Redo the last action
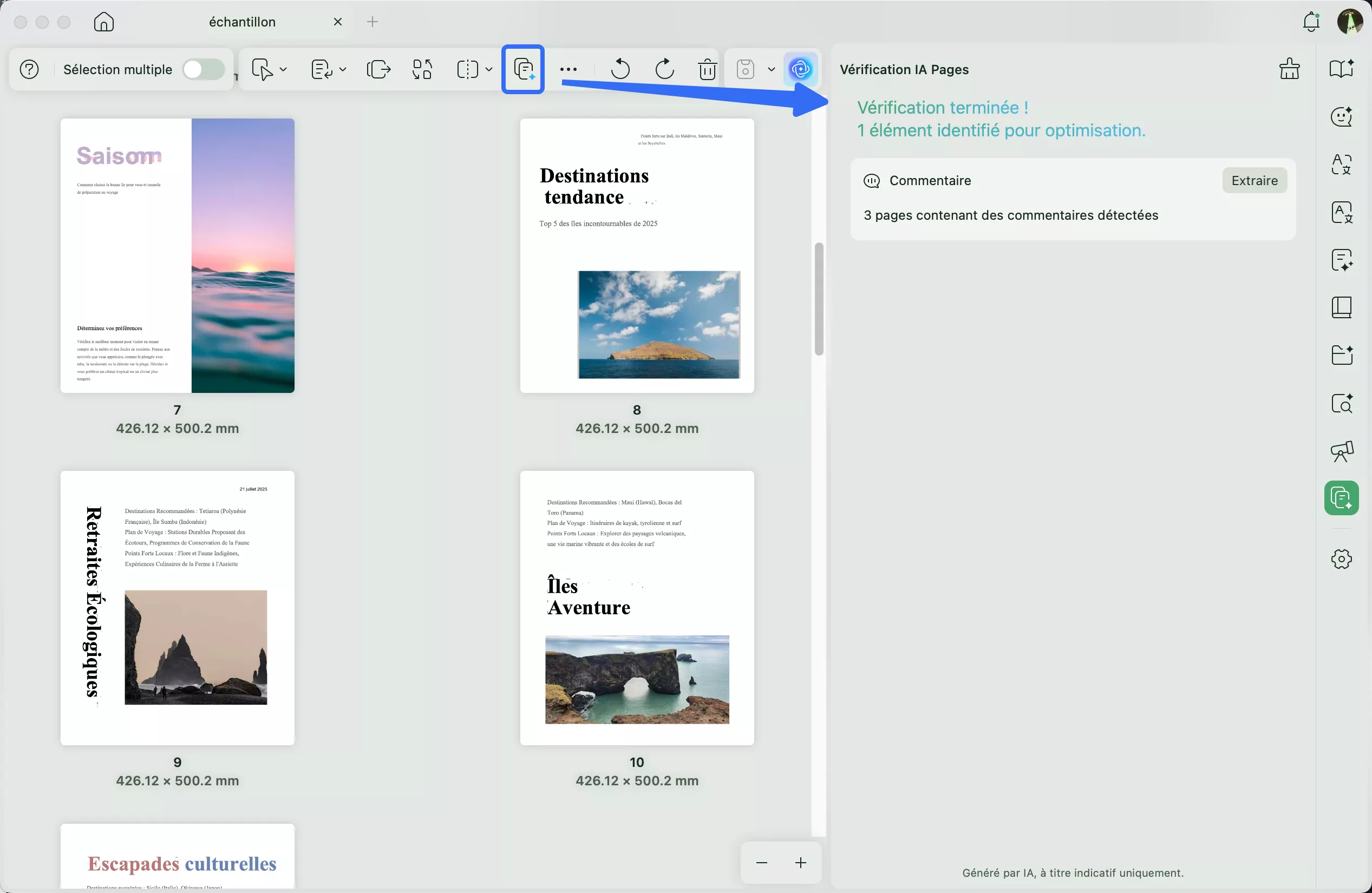 (665, 69)
